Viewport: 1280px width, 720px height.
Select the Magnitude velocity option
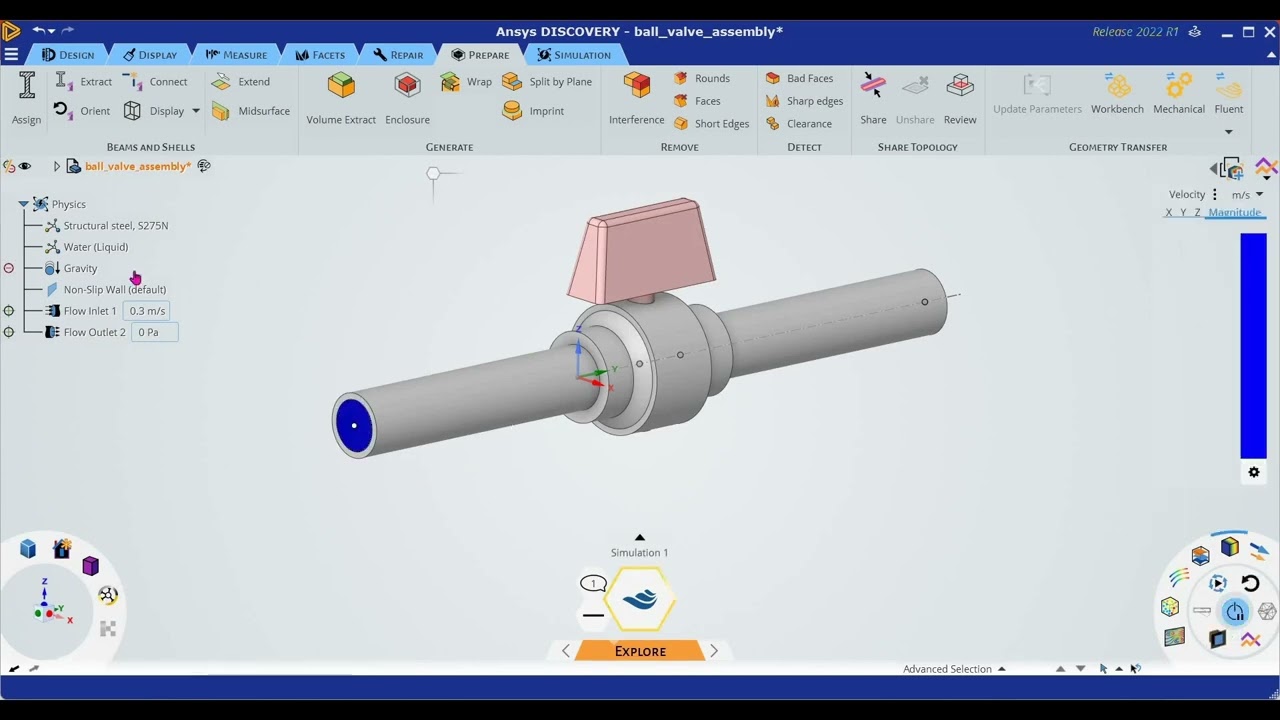1234,213
